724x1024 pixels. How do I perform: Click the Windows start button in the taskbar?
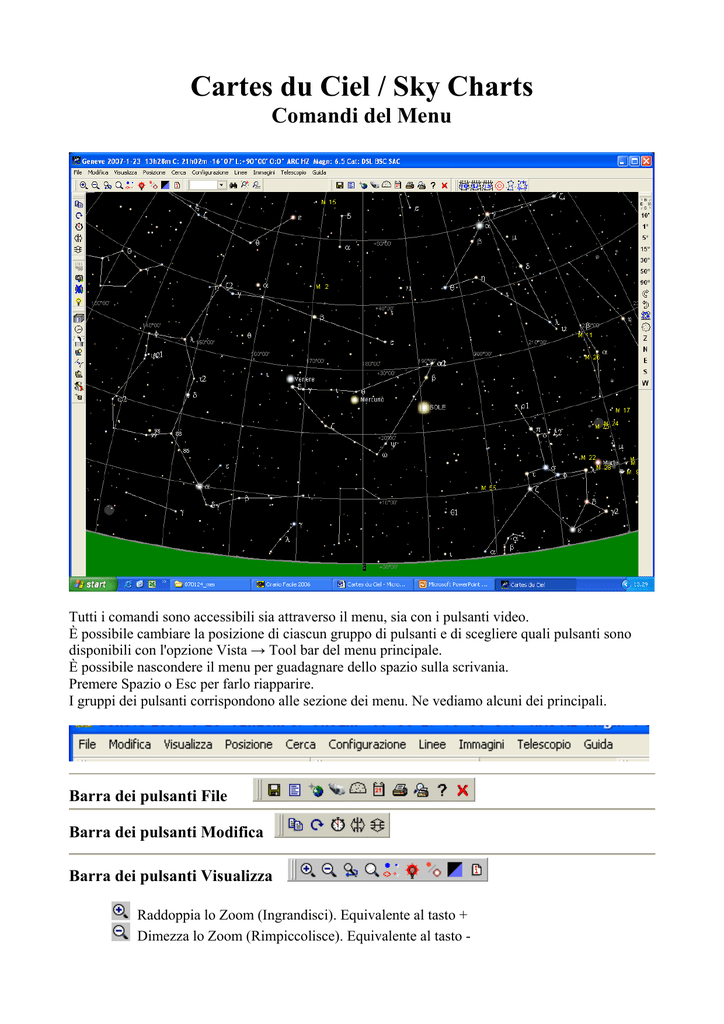[93, 584]
